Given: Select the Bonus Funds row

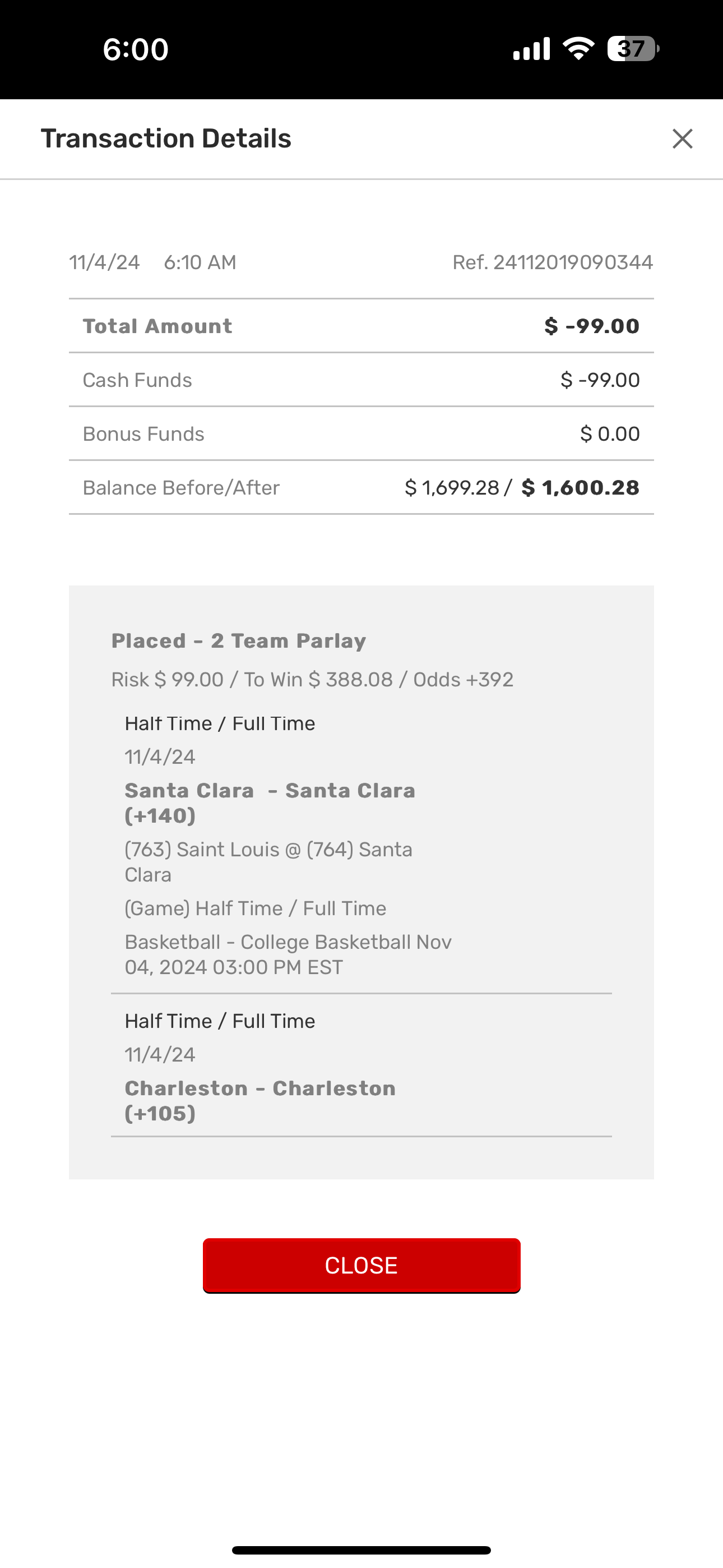Looking at the screenshot, I should [361, 434].
